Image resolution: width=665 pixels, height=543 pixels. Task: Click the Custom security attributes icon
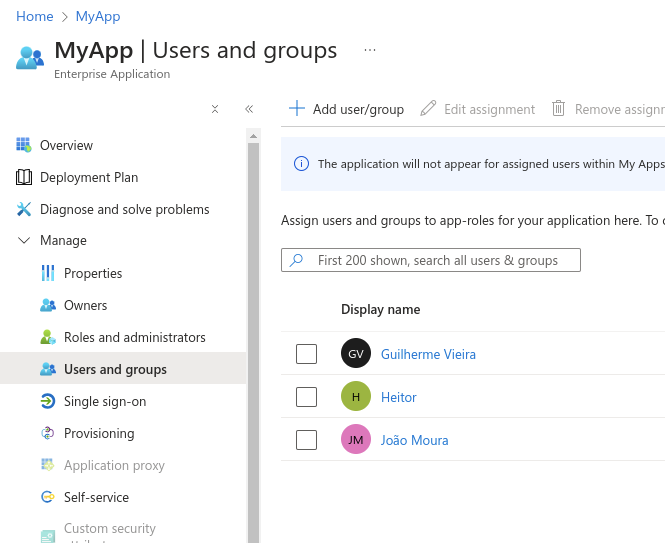[48, 536]
